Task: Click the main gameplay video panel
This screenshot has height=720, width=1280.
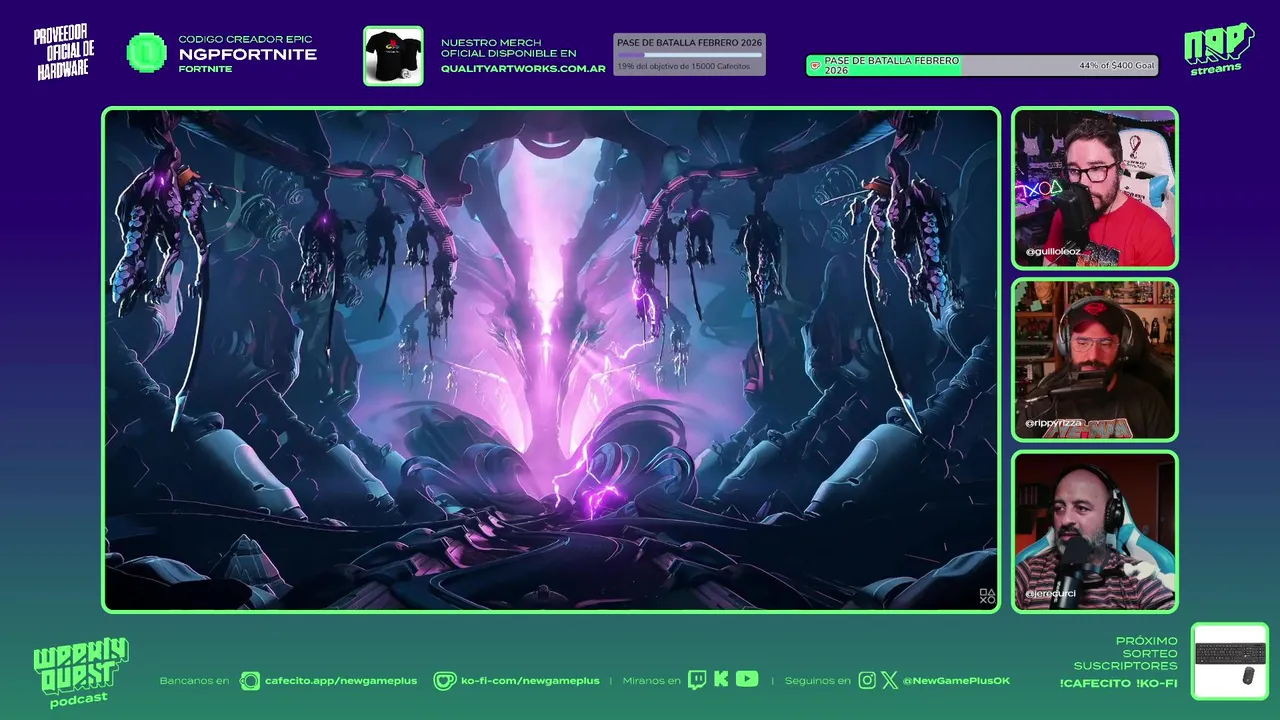Action: (x=551, y=360)
